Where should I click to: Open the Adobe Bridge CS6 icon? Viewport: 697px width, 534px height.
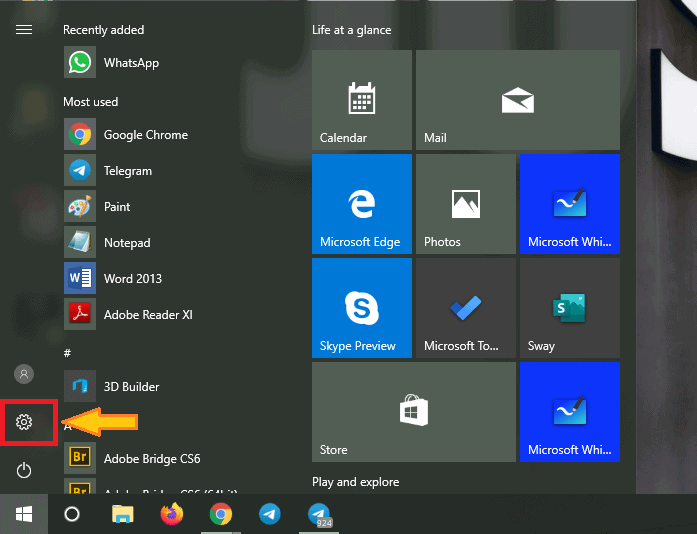[80, 458]
